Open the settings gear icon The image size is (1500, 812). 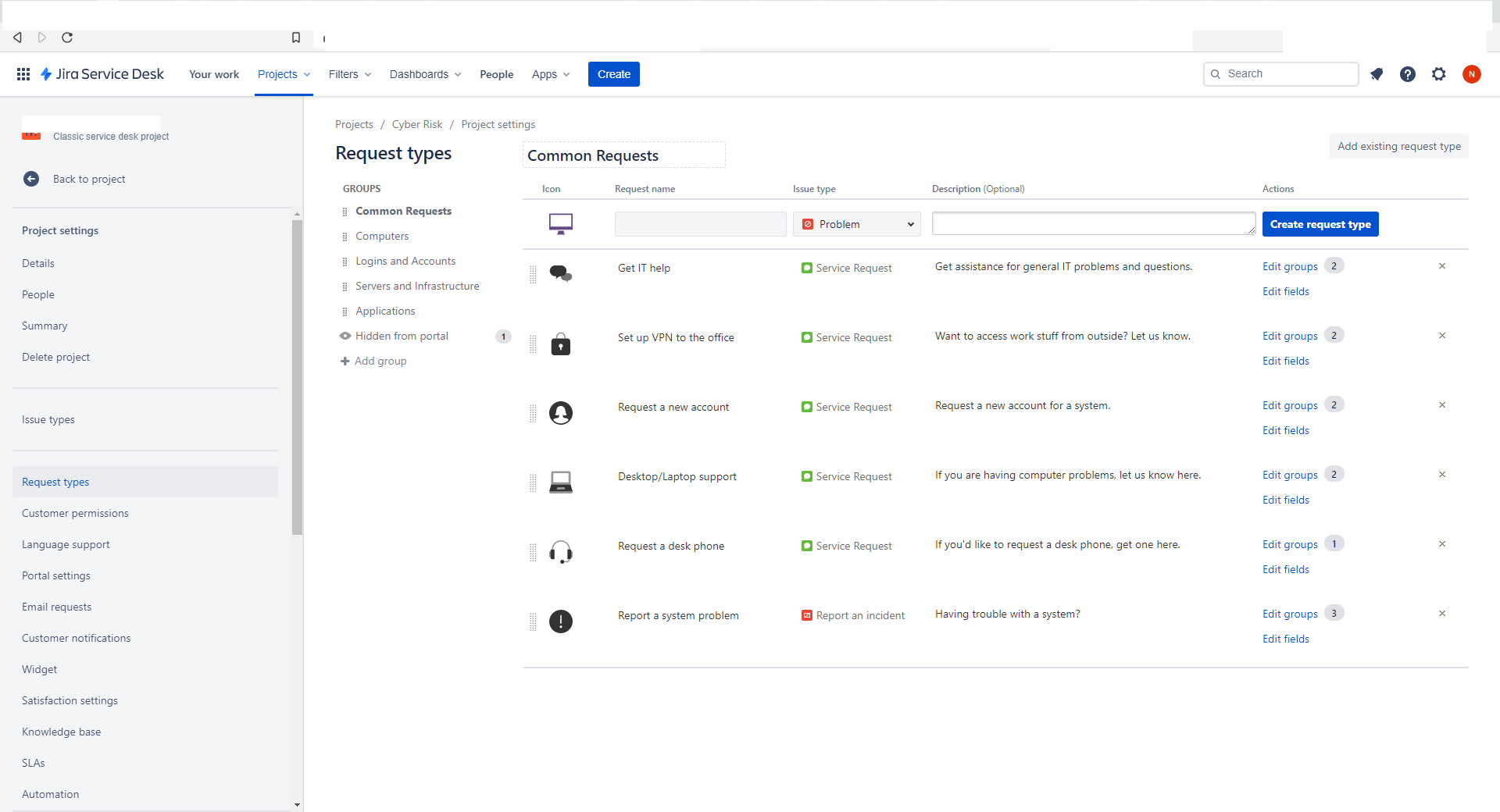tap(1439, 74)
